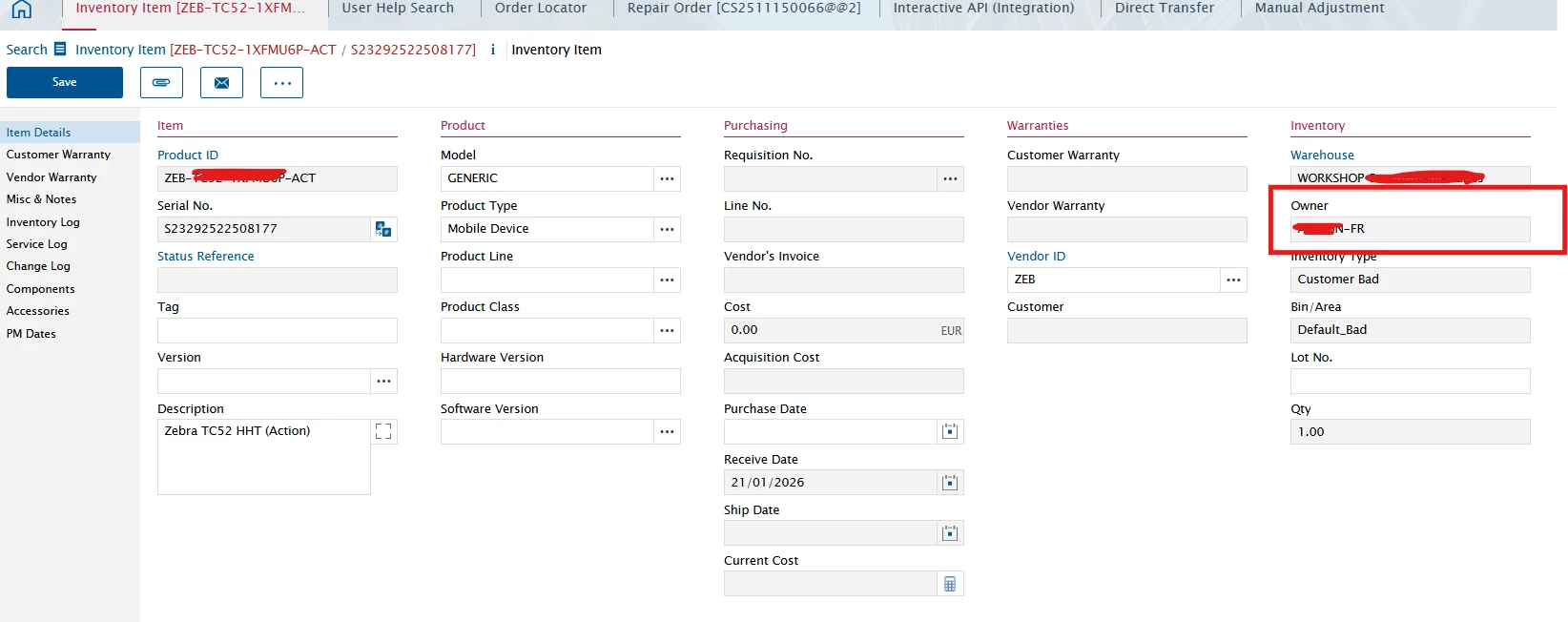The width and height of the screenshot is (1568, 622).
Task: Click the home icon
Action: tap(21, 10)
